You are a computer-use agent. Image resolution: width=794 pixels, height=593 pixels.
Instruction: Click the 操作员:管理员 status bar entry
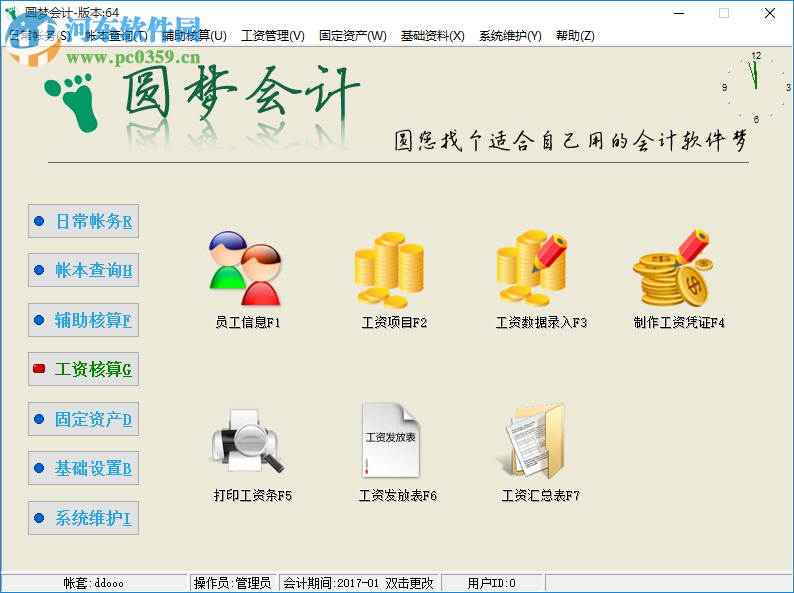coord(232,583)
